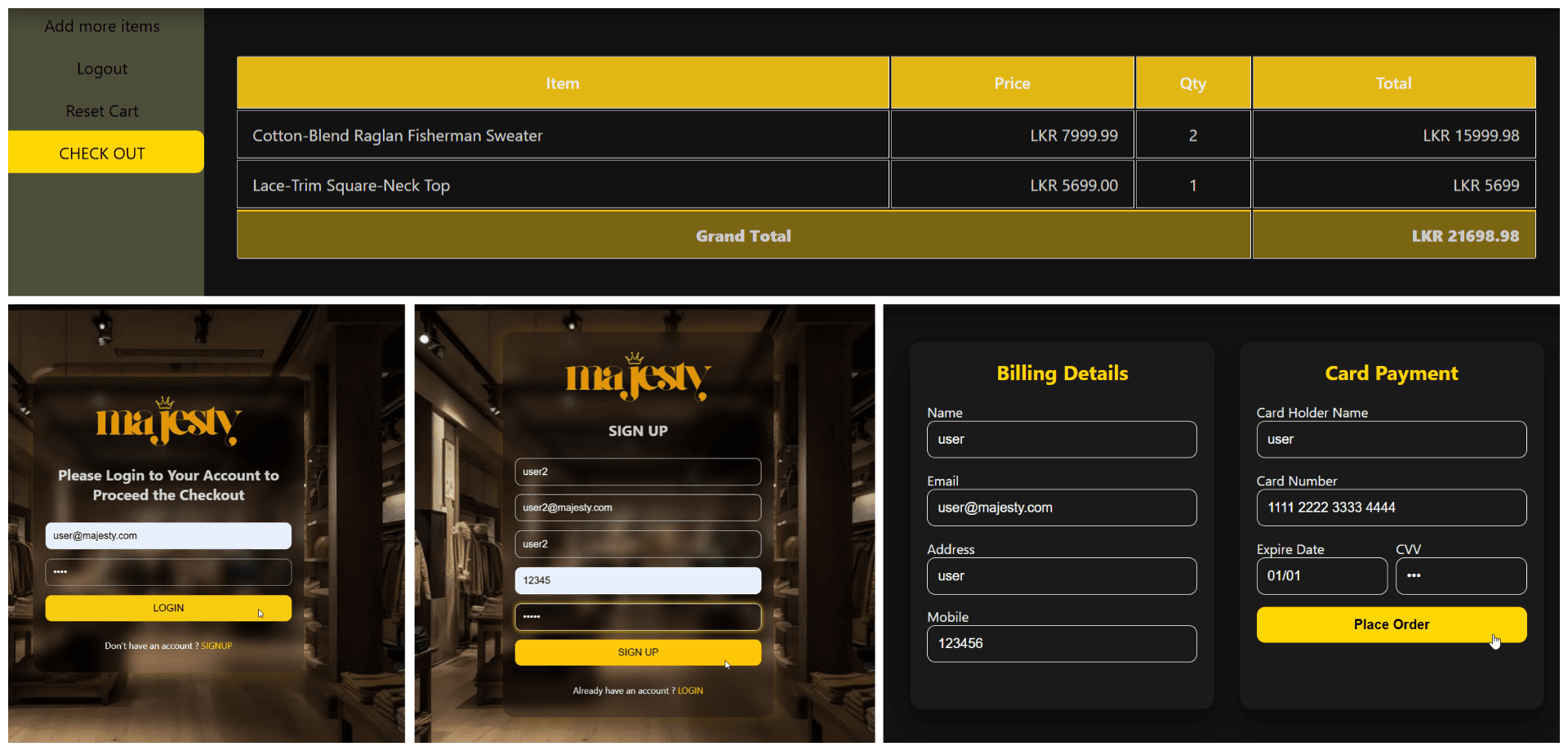The image size is (1568, 751).
Task: Click quantity 2 in sweater row
Action: pyautogui.click(x=1193, y=135)
